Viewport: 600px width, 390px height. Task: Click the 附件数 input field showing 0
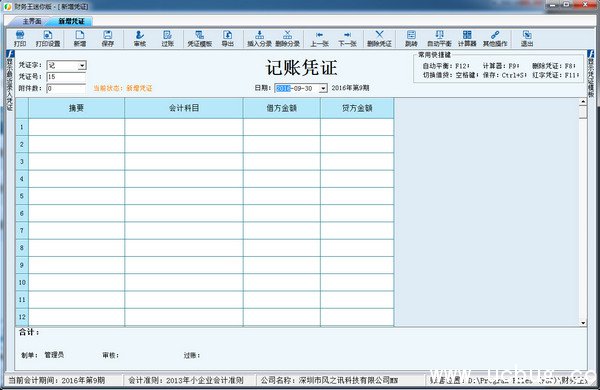coord(66,88)
